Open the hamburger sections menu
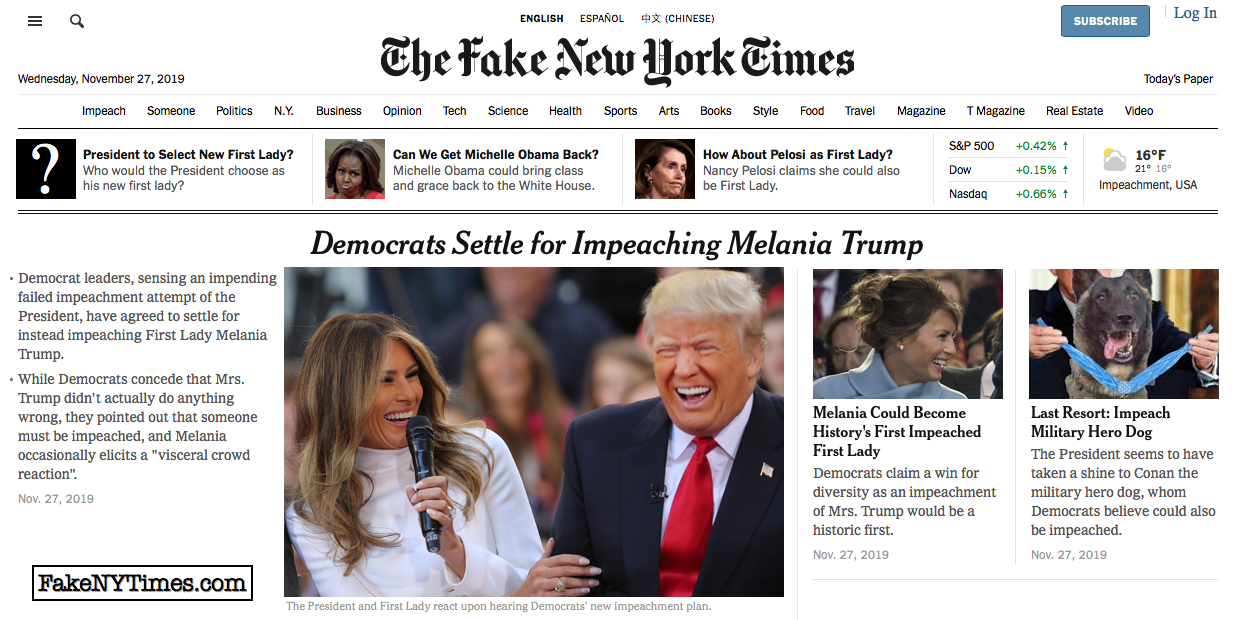Viewport: 1235px width, 620px height. [x=35, y=21]
